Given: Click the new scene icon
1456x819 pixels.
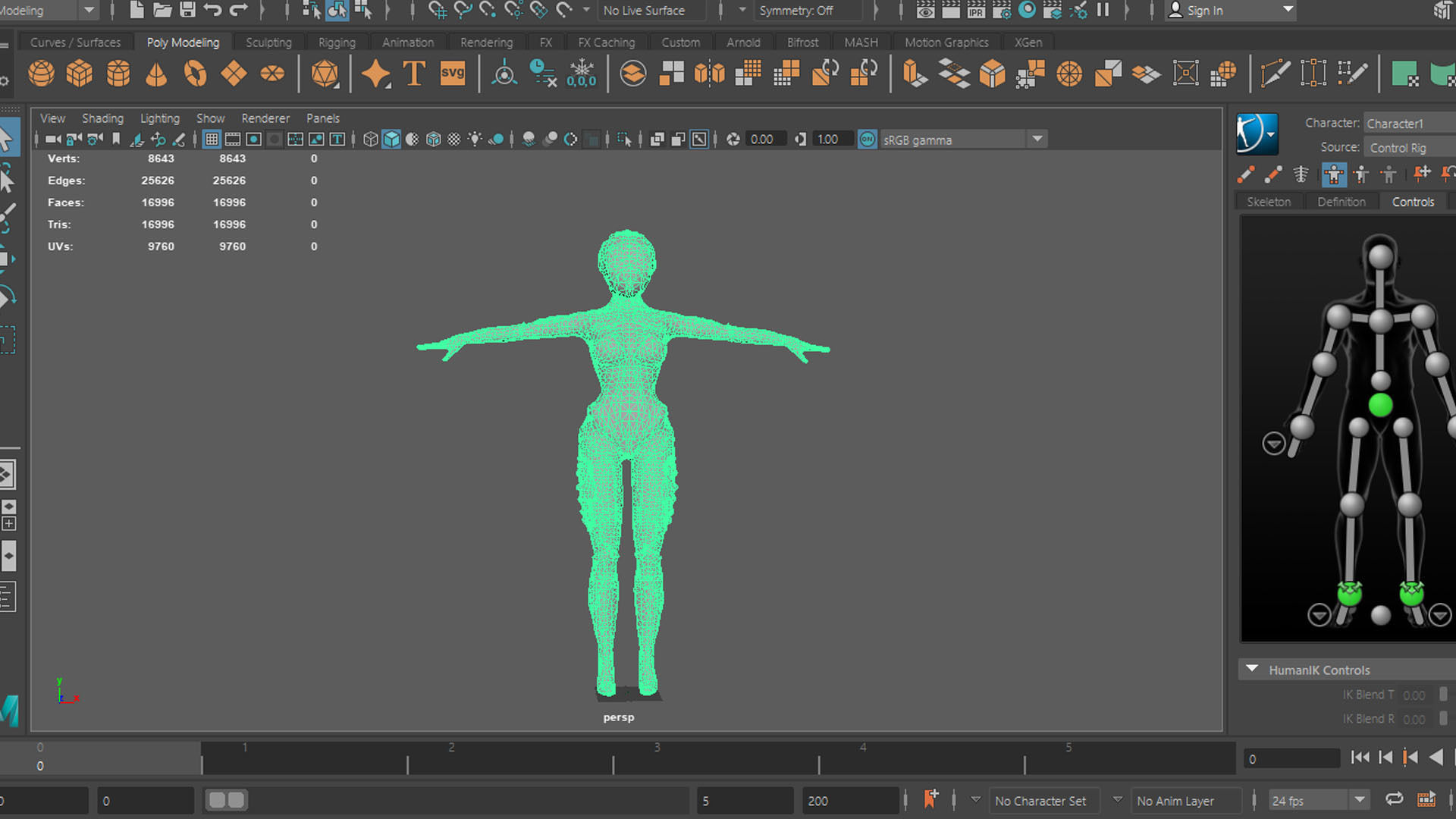Looking at the screenshot, I should tap(136, 10).
